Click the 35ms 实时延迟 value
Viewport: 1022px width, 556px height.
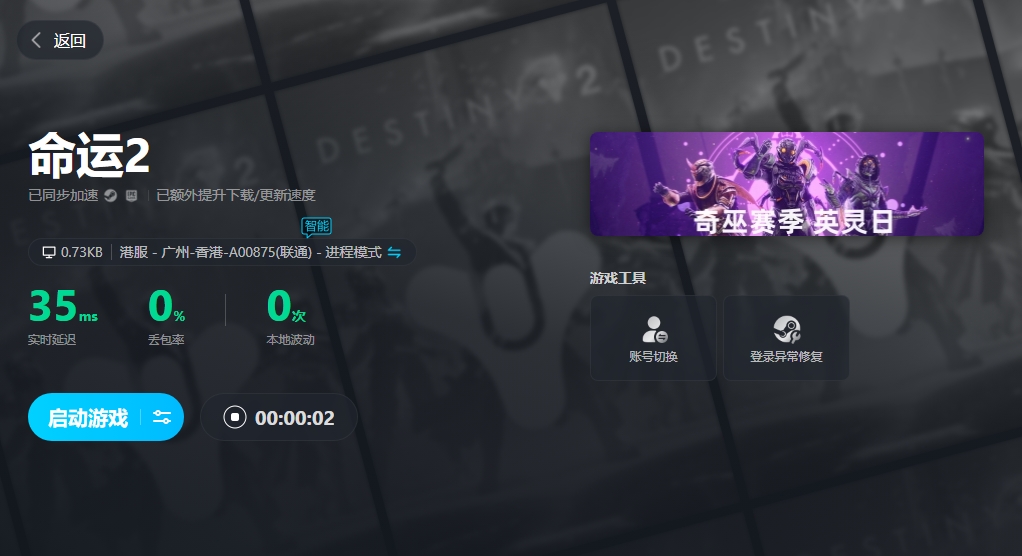[x=63, y=306]
